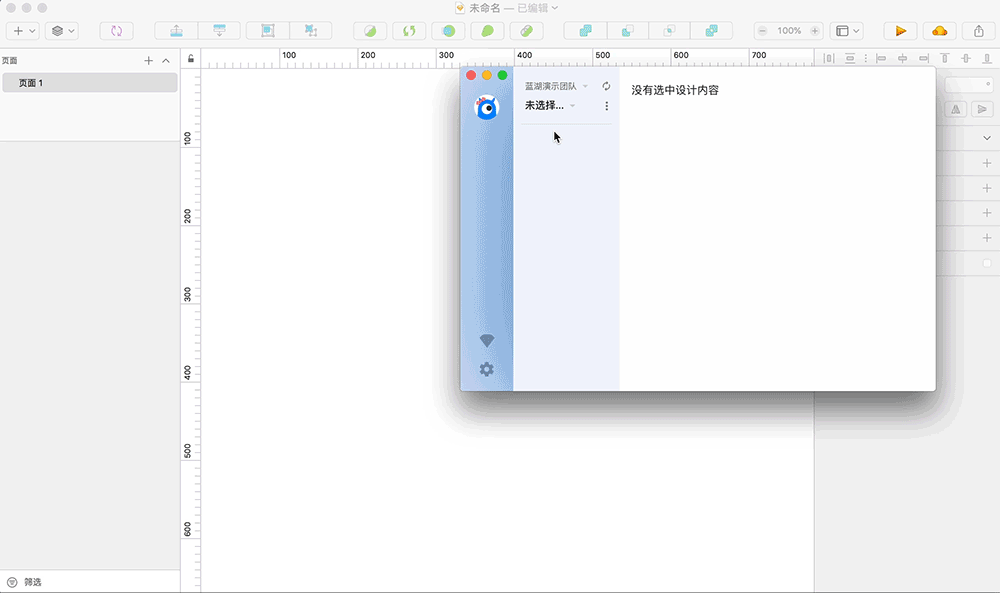Open the View layout dropdown in toolbar
Screen dimensions: 1000x593
coord(847,31)
